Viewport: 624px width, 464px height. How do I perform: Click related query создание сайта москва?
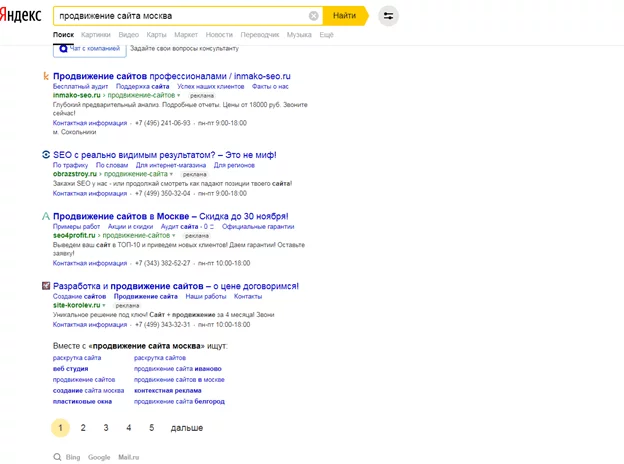click(88, 390)
